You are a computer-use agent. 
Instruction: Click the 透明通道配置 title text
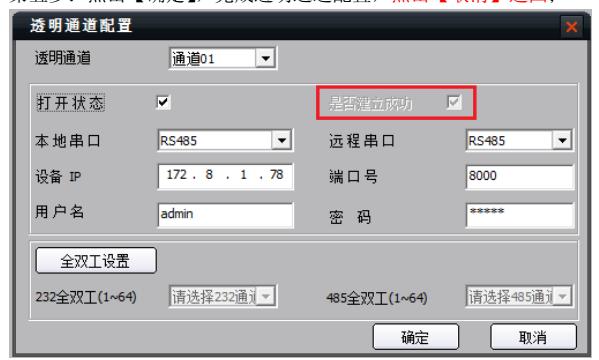tap(81, 26)
